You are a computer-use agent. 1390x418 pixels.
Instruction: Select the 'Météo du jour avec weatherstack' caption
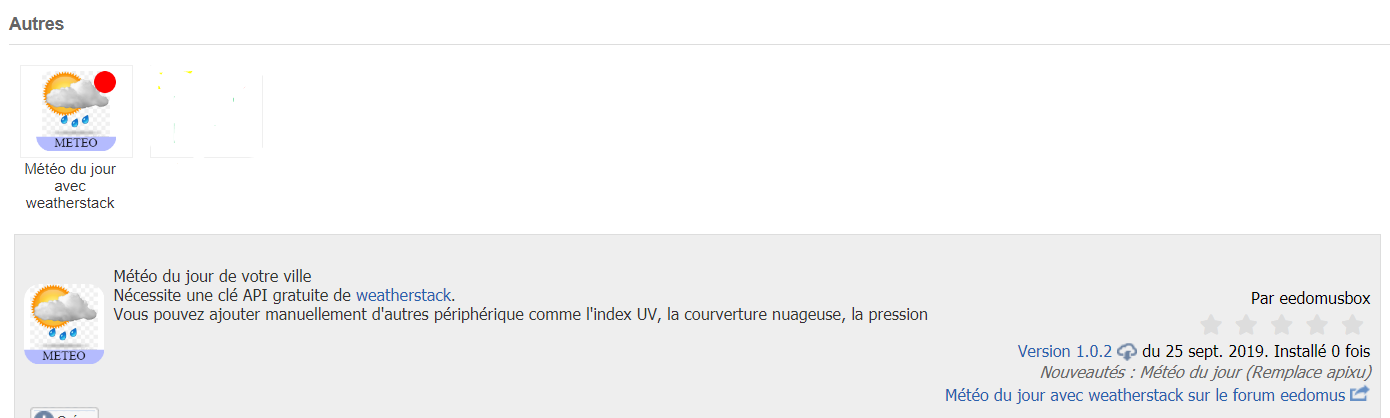(70, 186)
